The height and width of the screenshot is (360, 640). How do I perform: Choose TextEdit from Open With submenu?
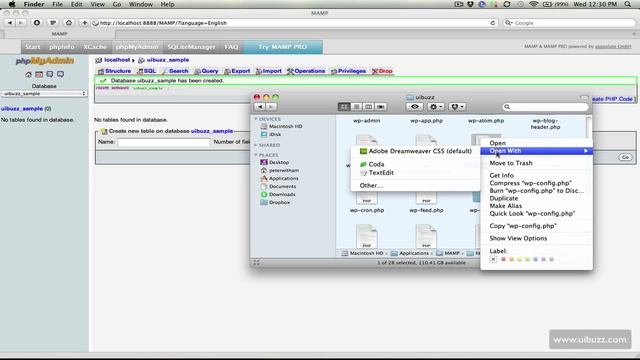415,173
